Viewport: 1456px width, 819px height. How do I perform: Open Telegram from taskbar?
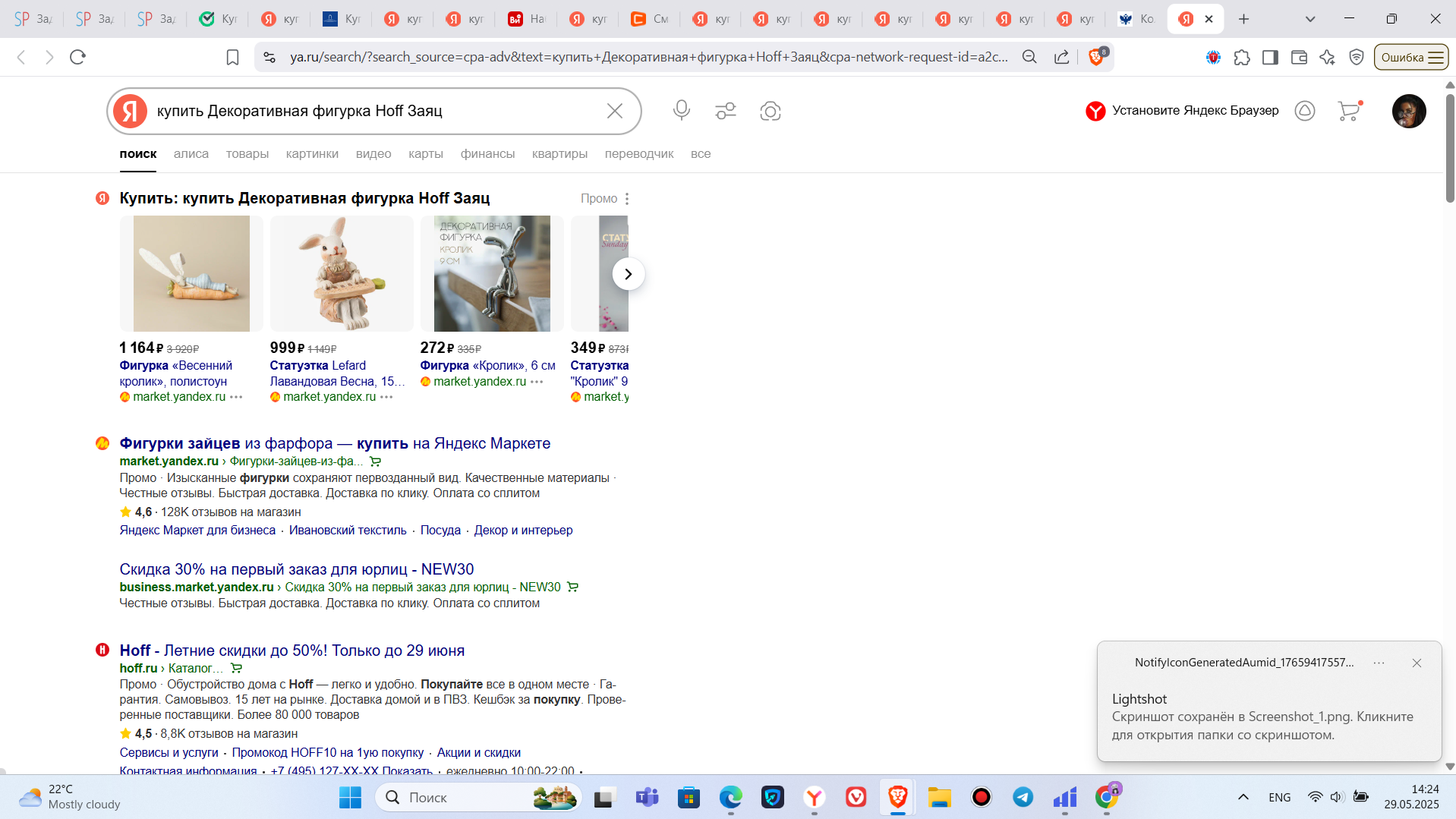[1023, 797]
